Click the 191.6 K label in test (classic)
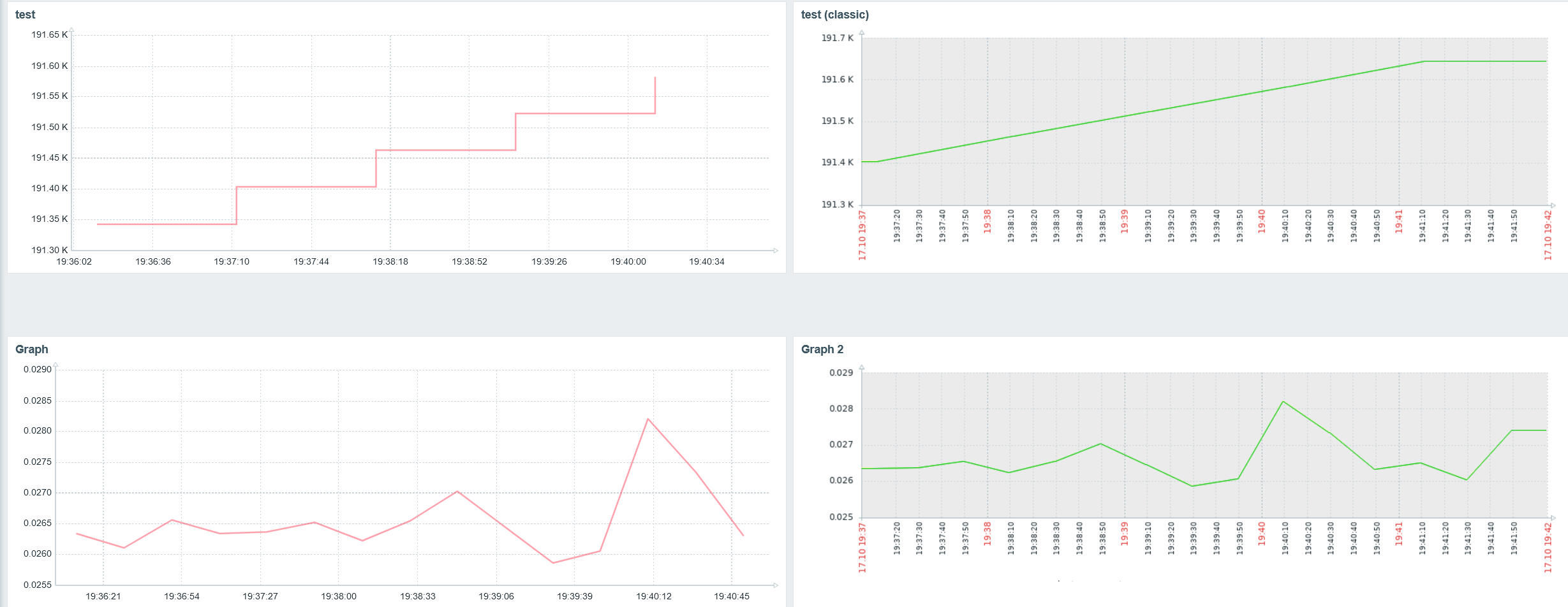Screen dimensions: 1568x607 tap(837, 79)
